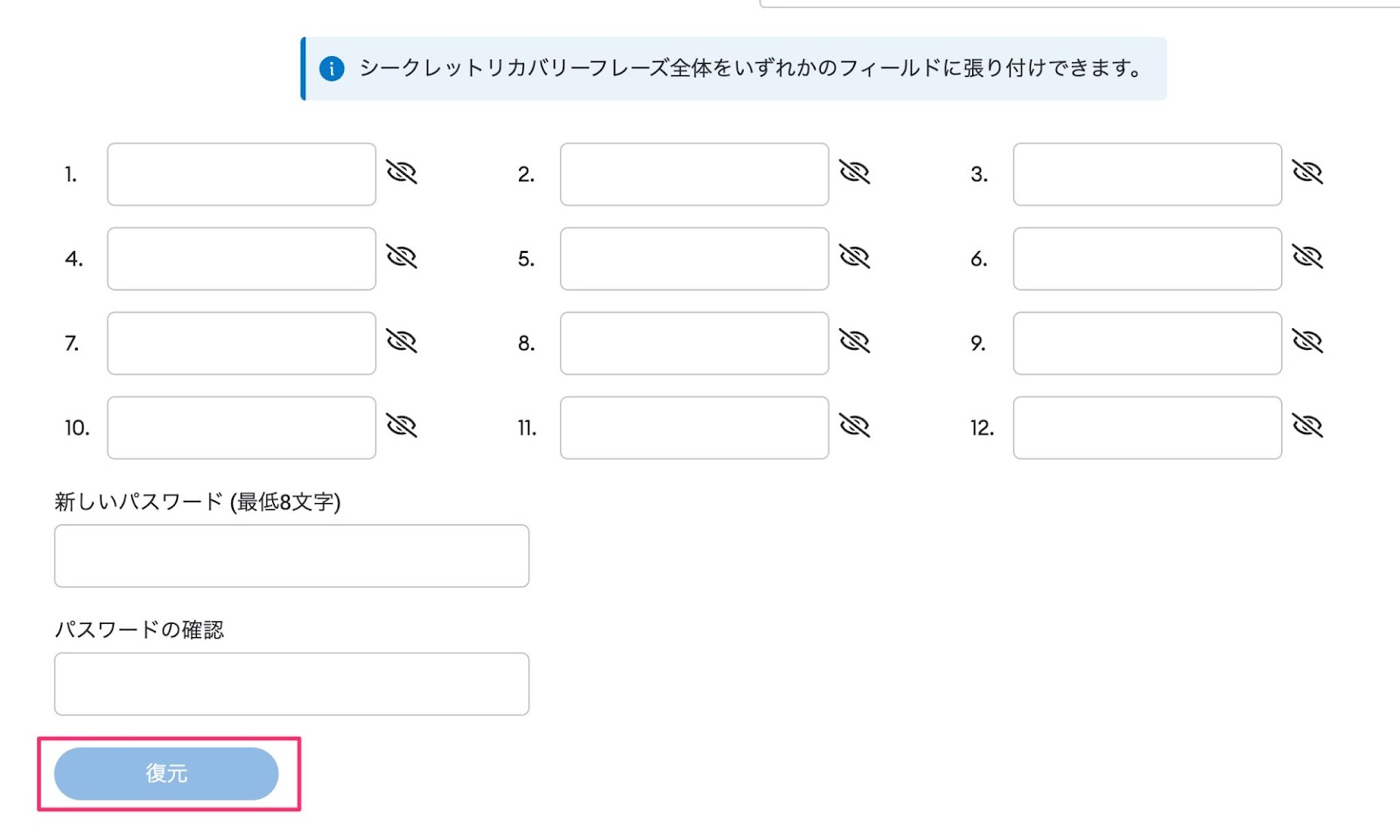Image resolution: width=1400 pixels, height=840 pixels.
Task: Toggle visibility eye icon for word 5
Action: coord(855,256)
